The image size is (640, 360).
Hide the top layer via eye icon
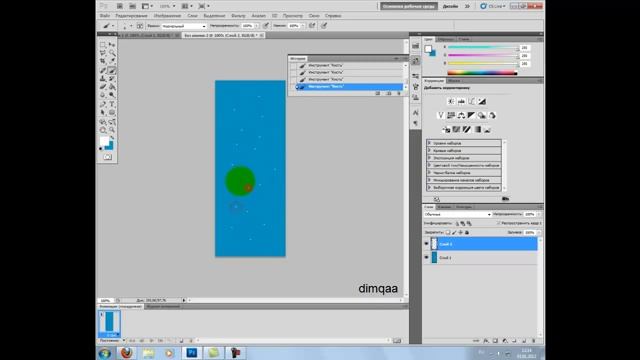[x=427, y=244]
